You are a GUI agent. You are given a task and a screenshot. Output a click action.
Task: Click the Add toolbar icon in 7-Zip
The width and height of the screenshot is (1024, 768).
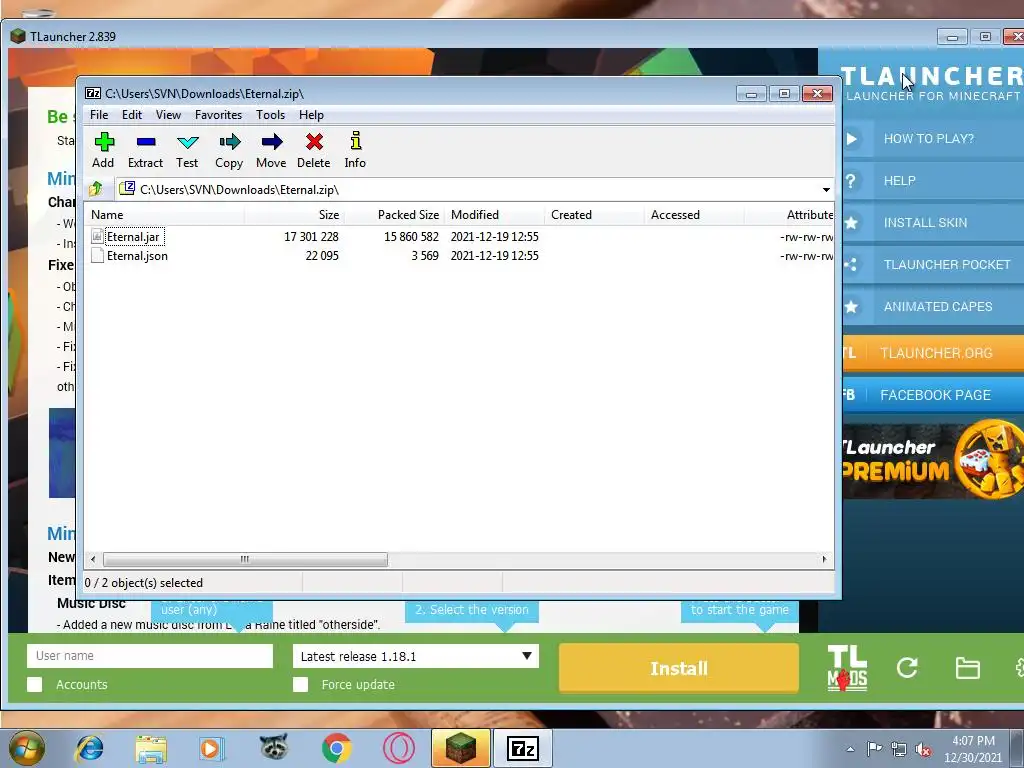click(x=103, y=150)
